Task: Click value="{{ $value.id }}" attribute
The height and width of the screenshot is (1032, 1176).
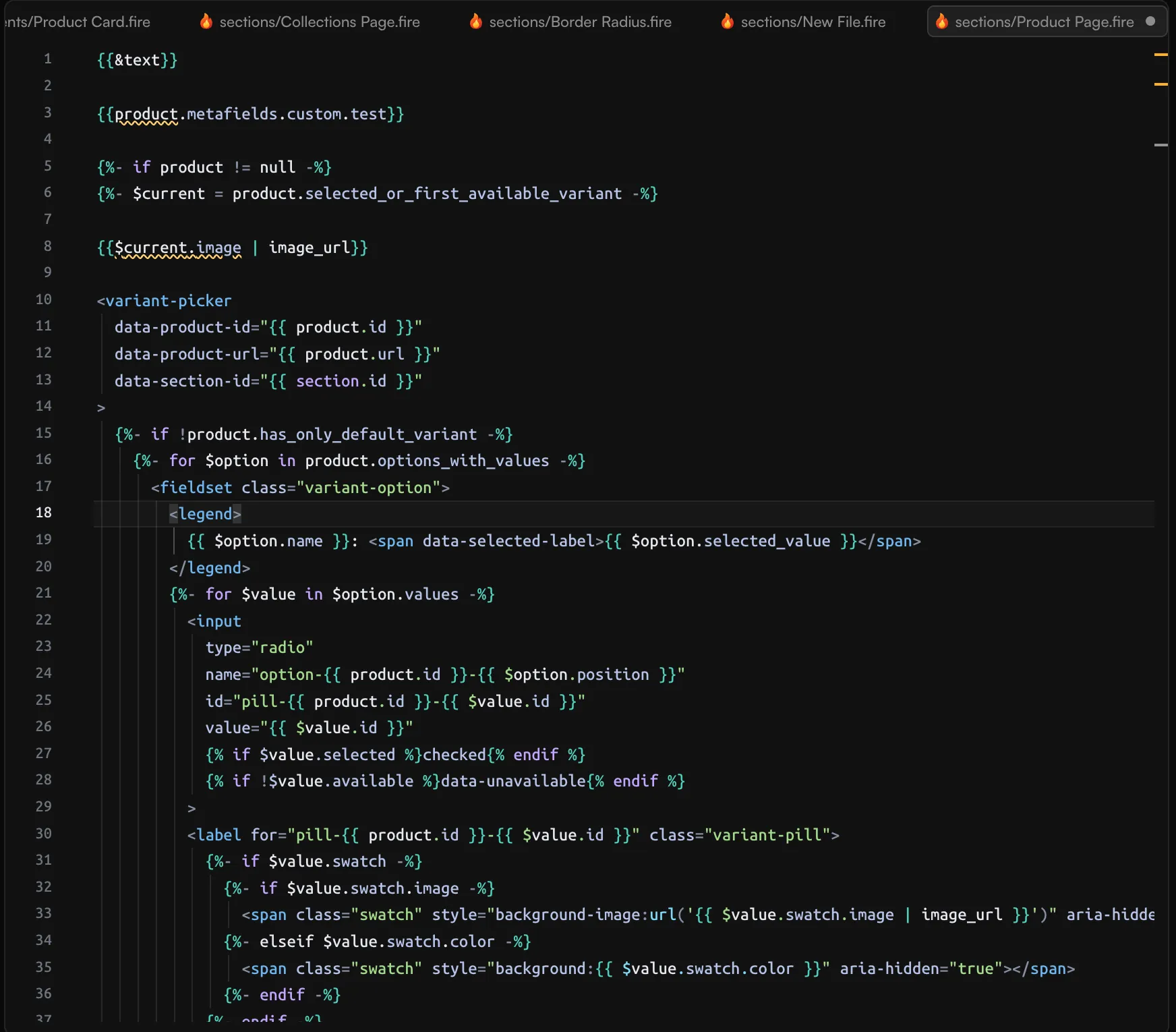Action: pyautogui.click(x=309, y=728)
